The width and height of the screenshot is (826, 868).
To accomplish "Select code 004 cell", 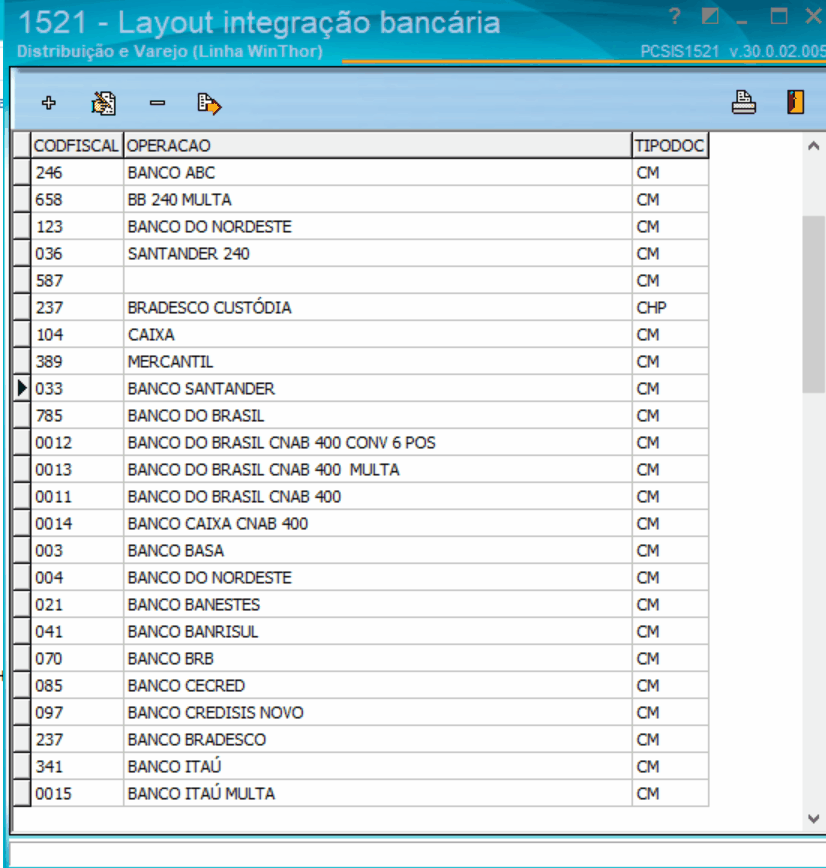I will point(77,578).
